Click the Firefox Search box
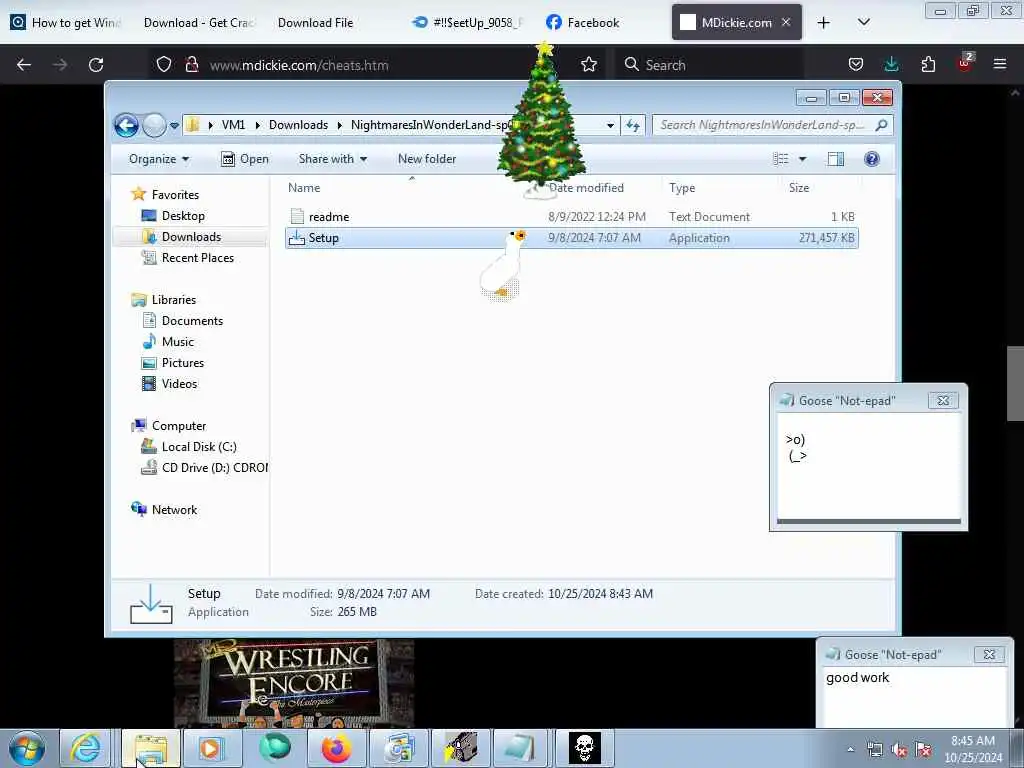The image size is (1024, 768). (709, 65)
